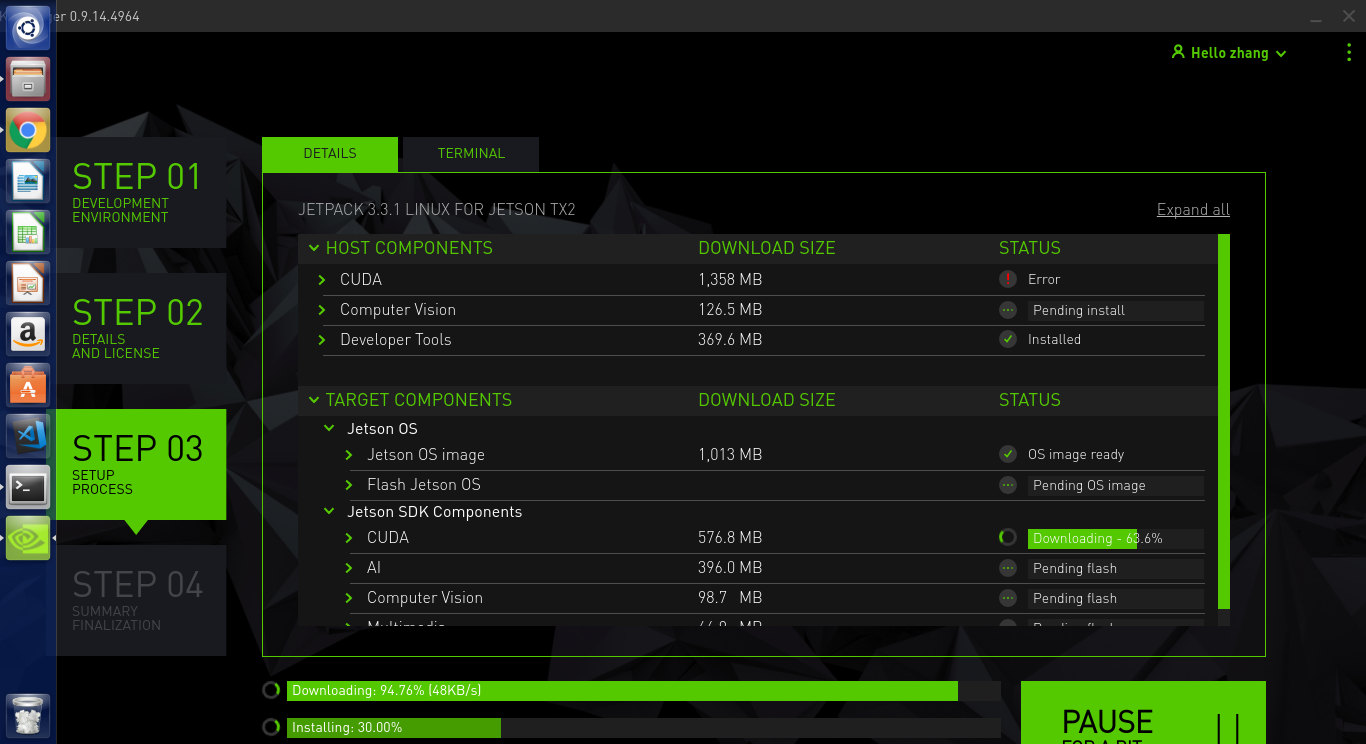Expand the target CUDA 576.8 MB row

pos(349,538)
